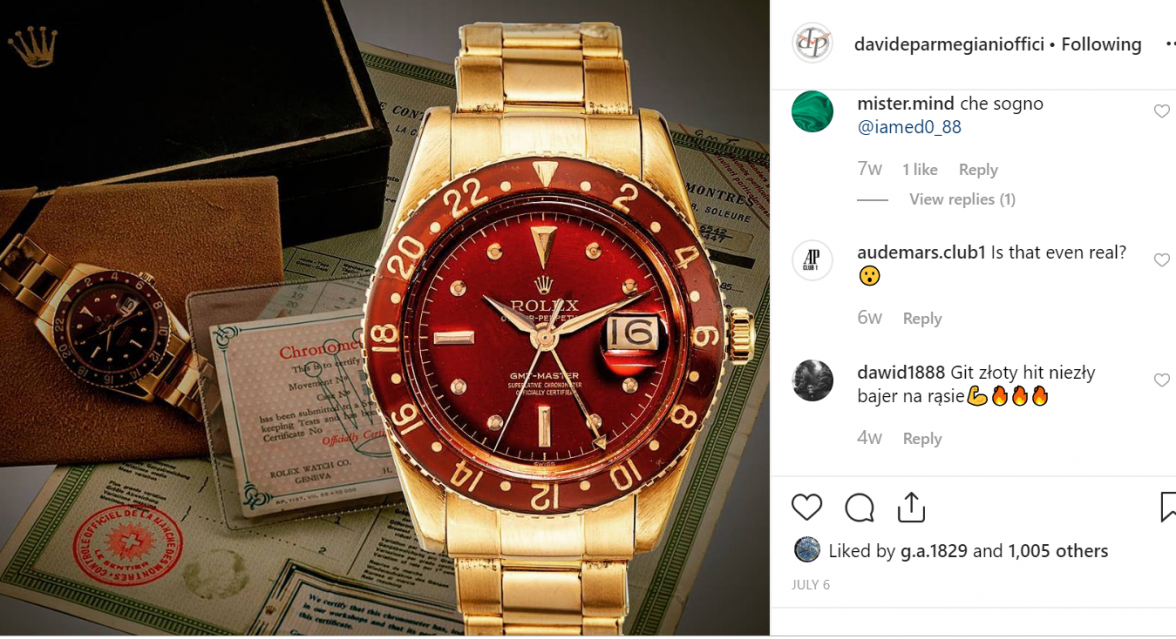This screenshot has width=1176, height=639.
Task: Open the g.a.1829 liker profile
Action: click(933, 550)
